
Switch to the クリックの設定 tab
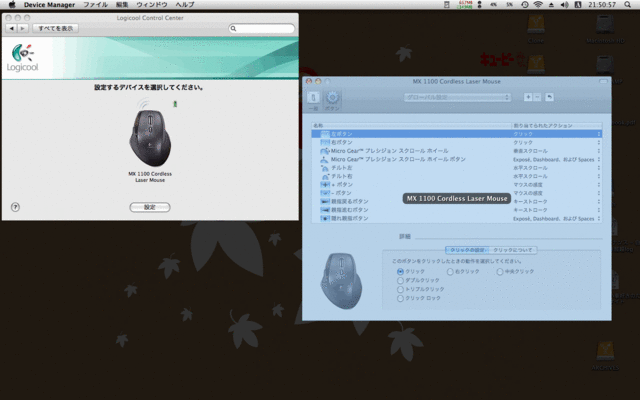click(x=467, y=250)
